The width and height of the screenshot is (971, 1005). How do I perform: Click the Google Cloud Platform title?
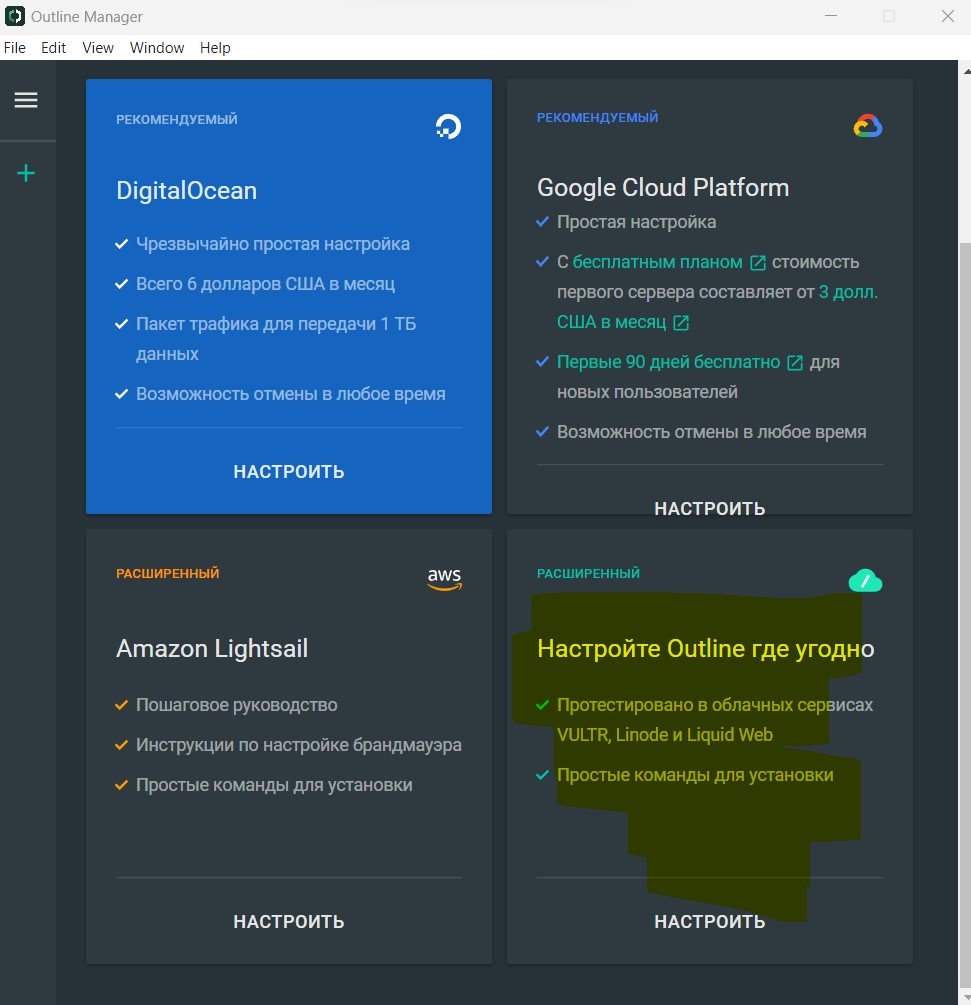663,188
